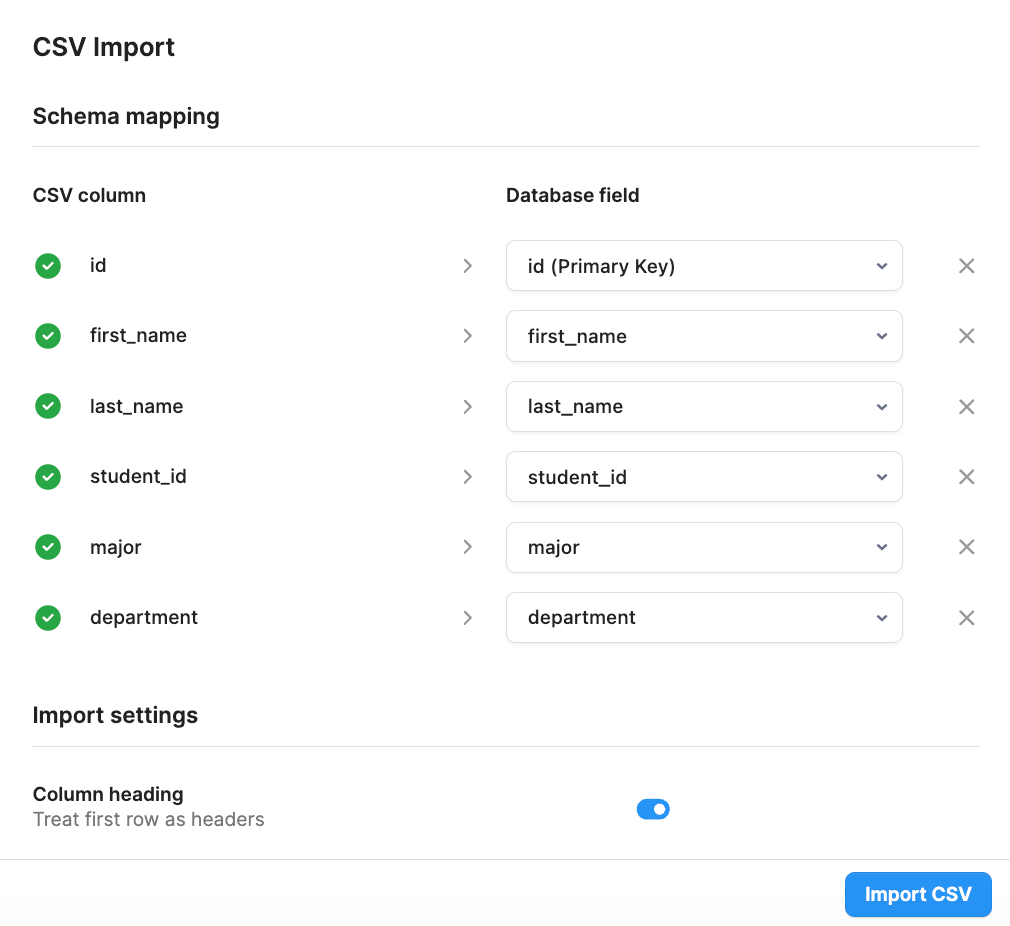This screenshot has width=1010, height=926.
Task: Click the arrow chevron after student_id
Action: click(468, 477)
